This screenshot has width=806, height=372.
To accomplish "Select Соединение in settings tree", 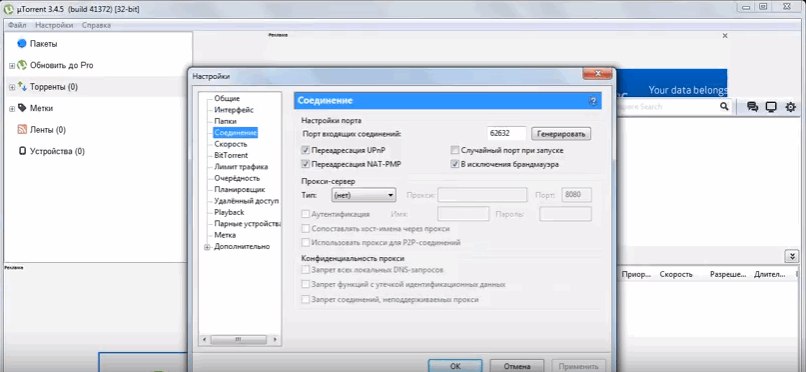I will (x=235, y=133).
